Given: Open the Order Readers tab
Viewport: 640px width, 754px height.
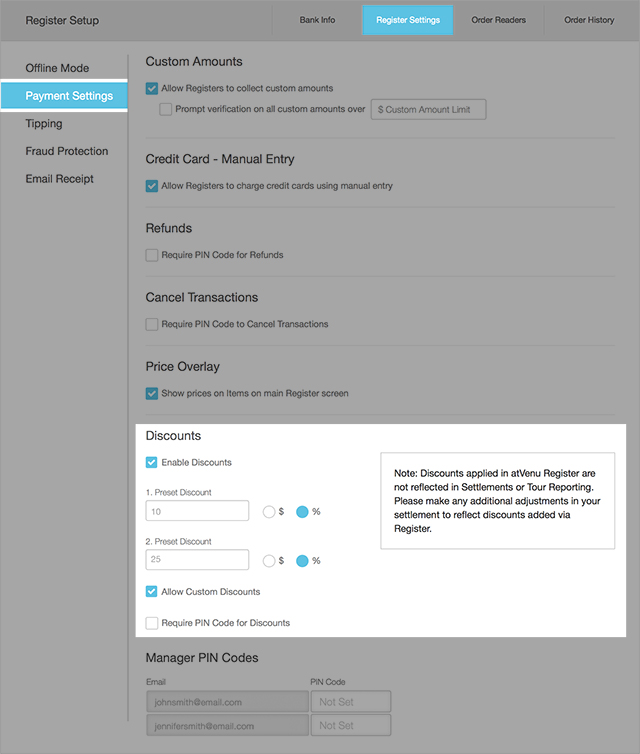Looking at the screenshot, I should tap(498, 20).
